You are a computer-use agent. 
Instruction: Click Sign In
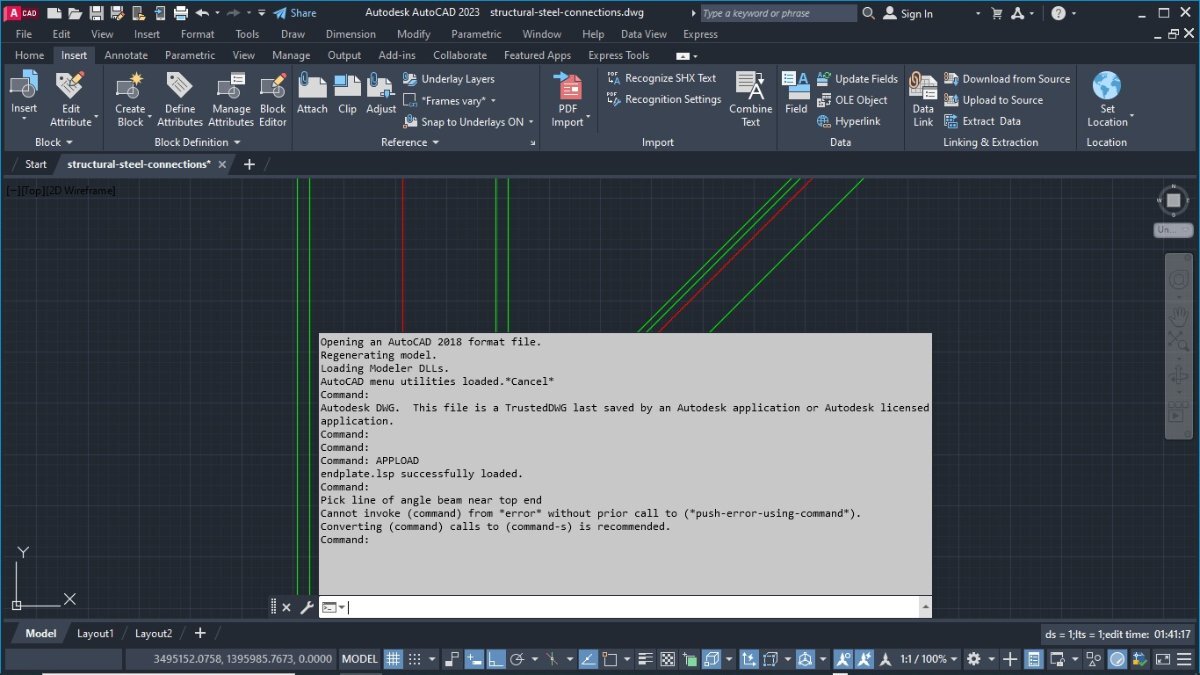tap(908, 13)
